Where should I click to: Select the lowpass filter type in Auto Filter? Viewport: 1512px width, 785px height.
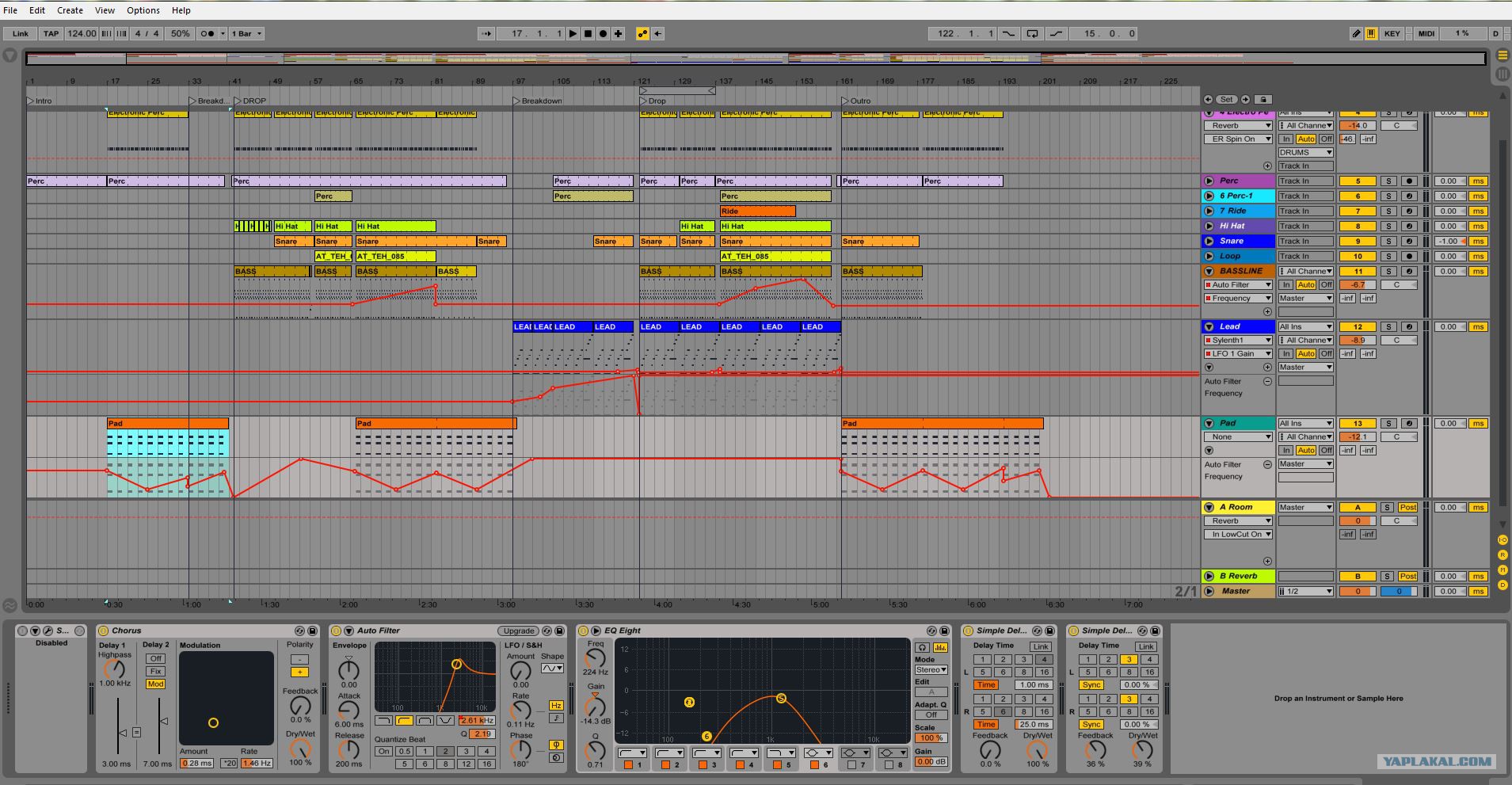[x=383, y=721]
